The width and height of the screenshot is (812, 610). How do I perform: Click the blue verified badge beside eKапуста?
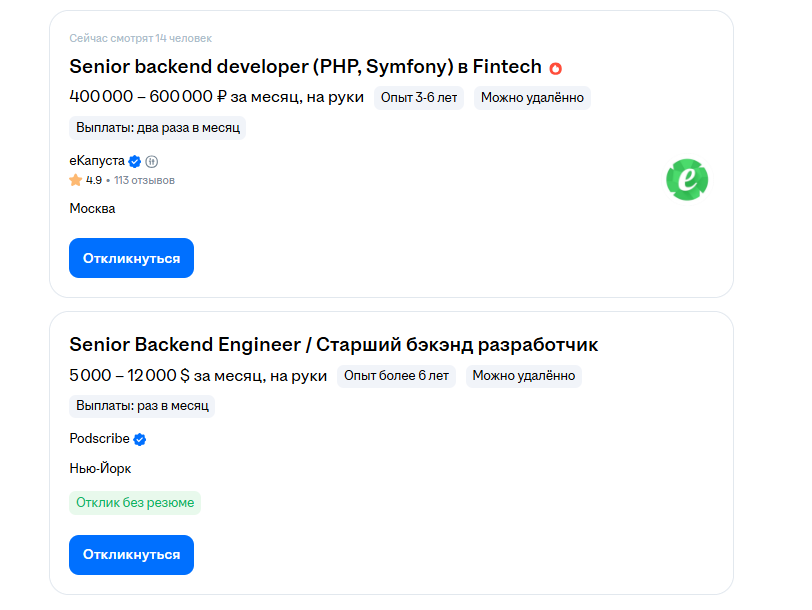[x=134, y=160]
